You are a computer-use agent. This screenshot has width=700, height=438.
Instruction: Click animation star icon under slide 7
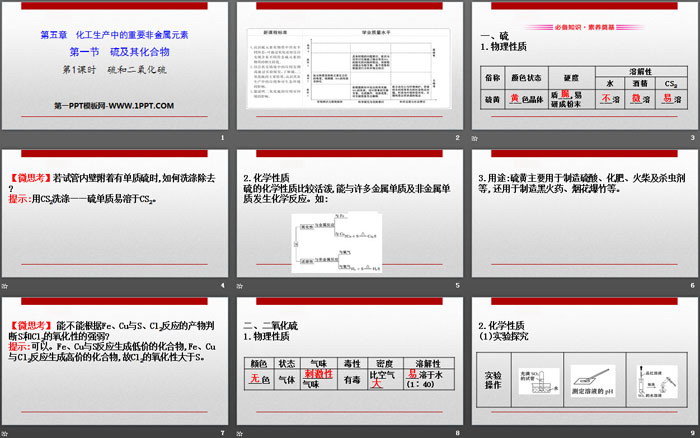(4, 434)
